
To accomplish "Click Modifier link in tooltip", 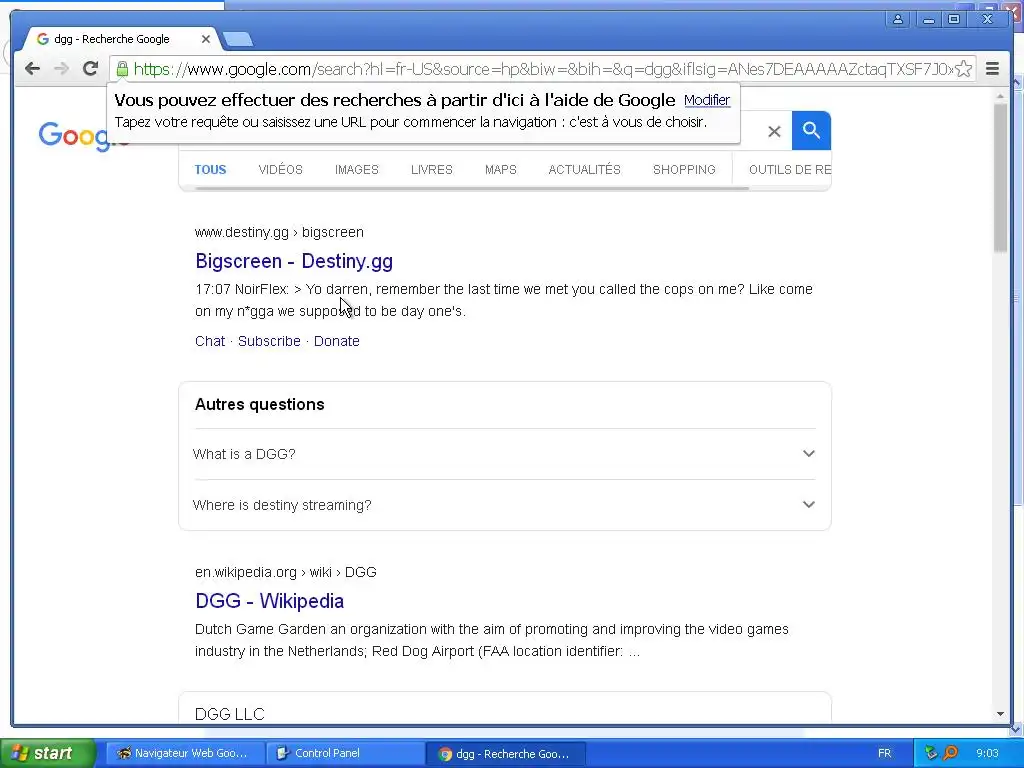I will (x=707, y=100).
